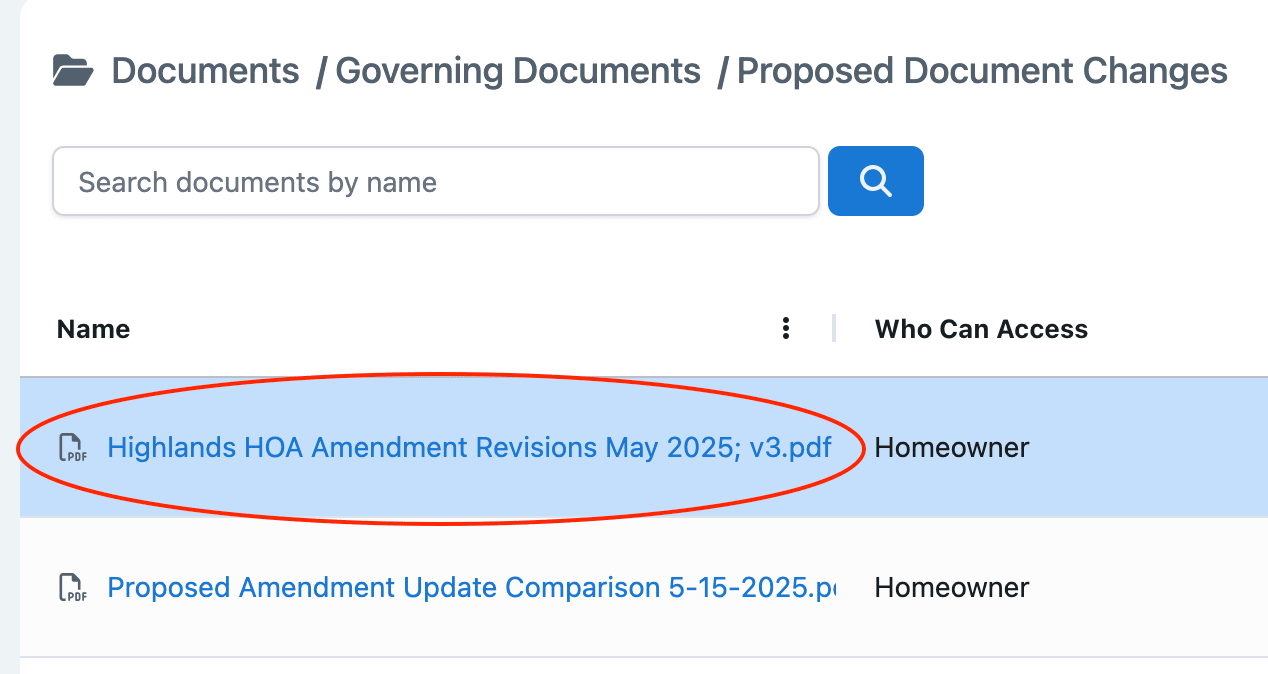
Task: Navigate to the Governing Documents breadcrumb
Action: click(518, 71)
